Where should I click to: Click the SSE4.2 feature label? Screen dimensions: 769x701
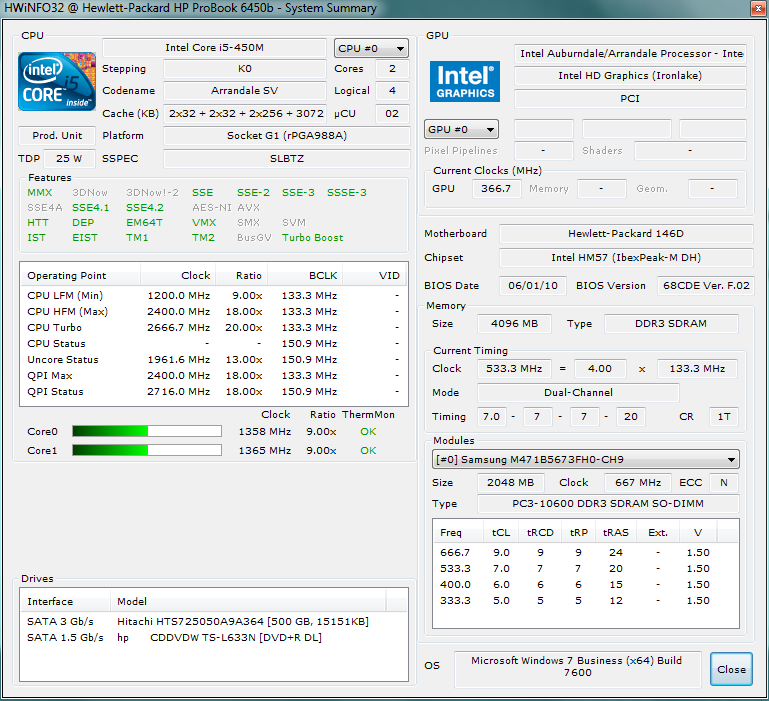point(145,208)
